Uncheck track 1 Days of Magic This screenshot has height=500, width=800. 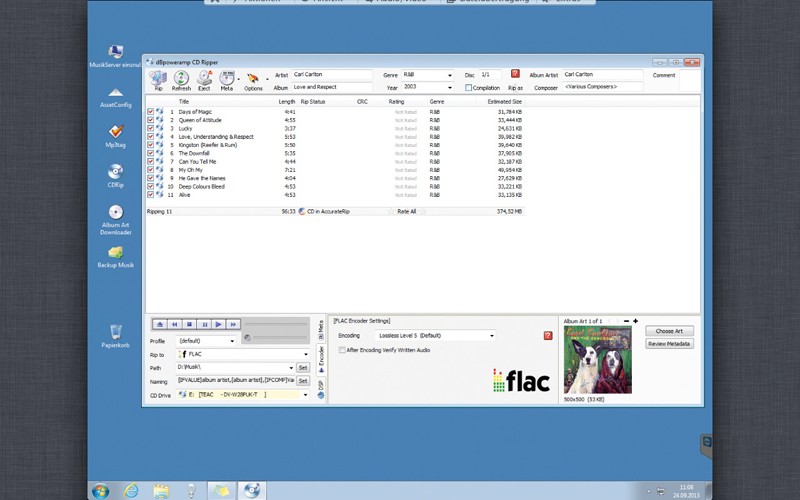[x=151, y=112]
